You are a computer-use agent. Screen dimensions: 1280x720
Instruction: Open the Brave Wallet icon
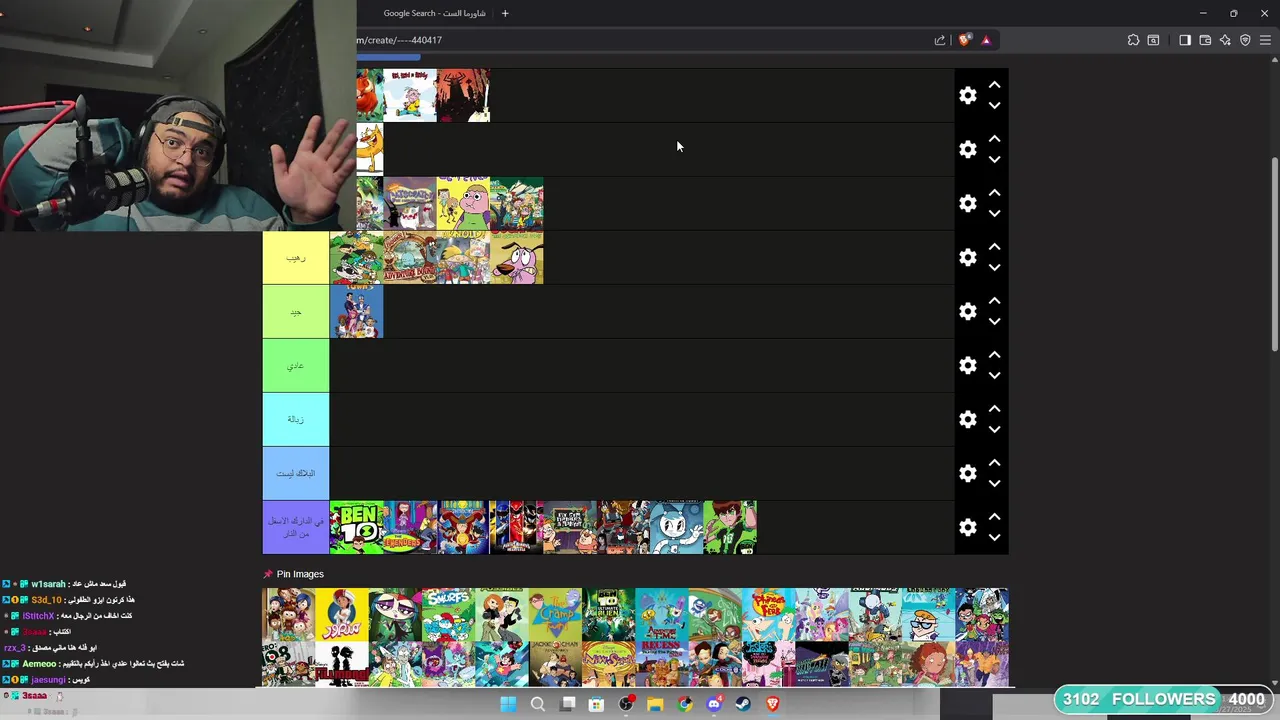(x=1205, y=40)
